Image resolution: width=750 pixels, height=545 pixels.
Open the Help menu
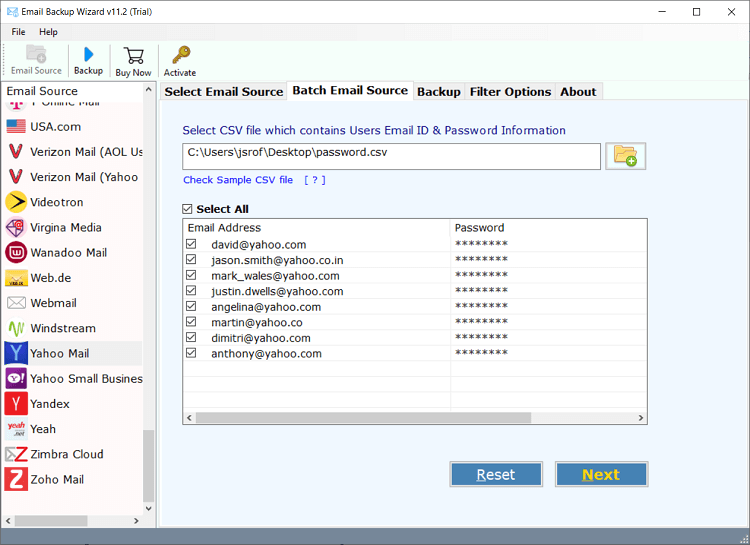tap(48, 32)
